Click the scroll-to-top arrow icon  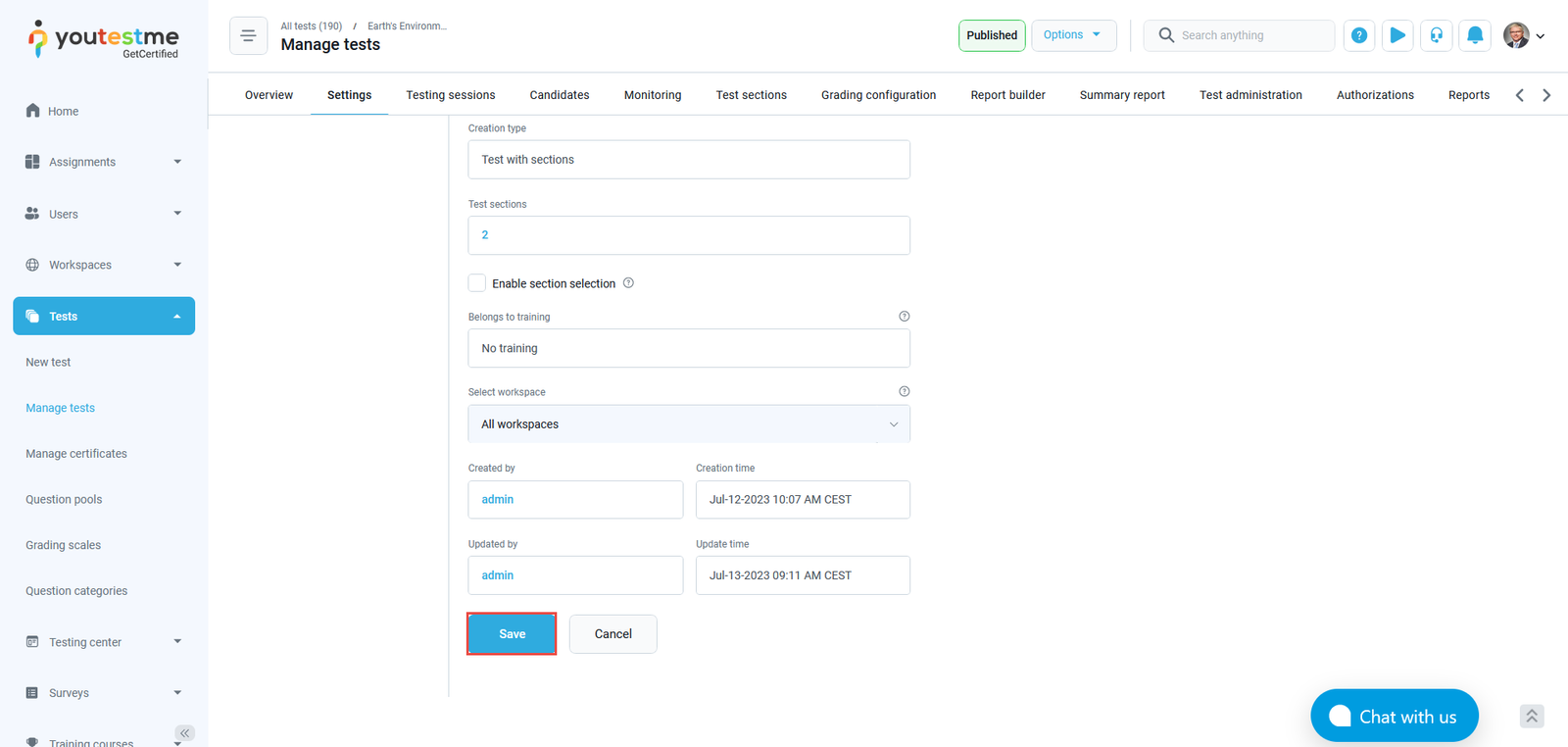[x=1532, y=717]
